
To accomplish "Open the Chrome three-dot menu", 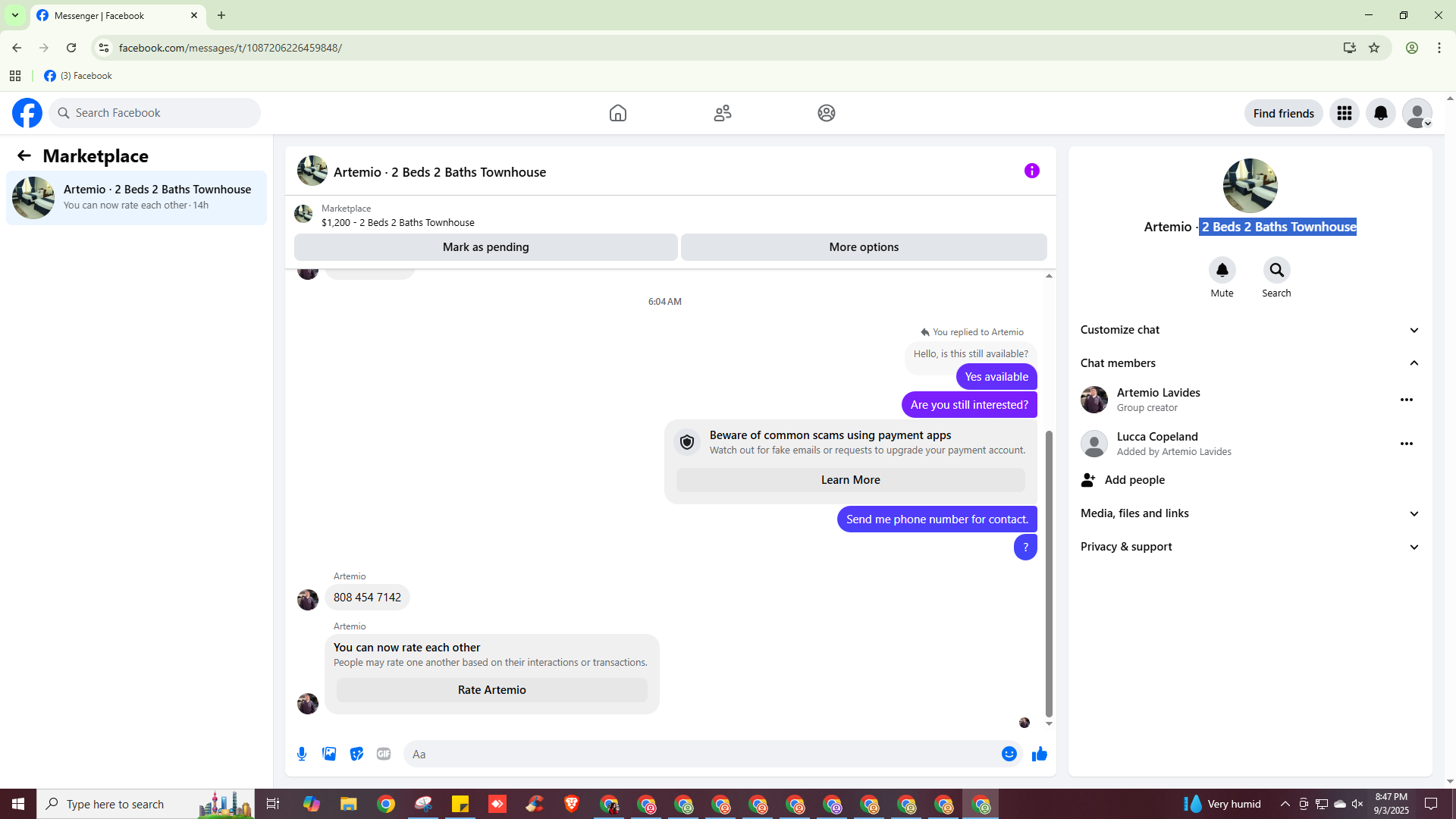I will click(1439, 48).
